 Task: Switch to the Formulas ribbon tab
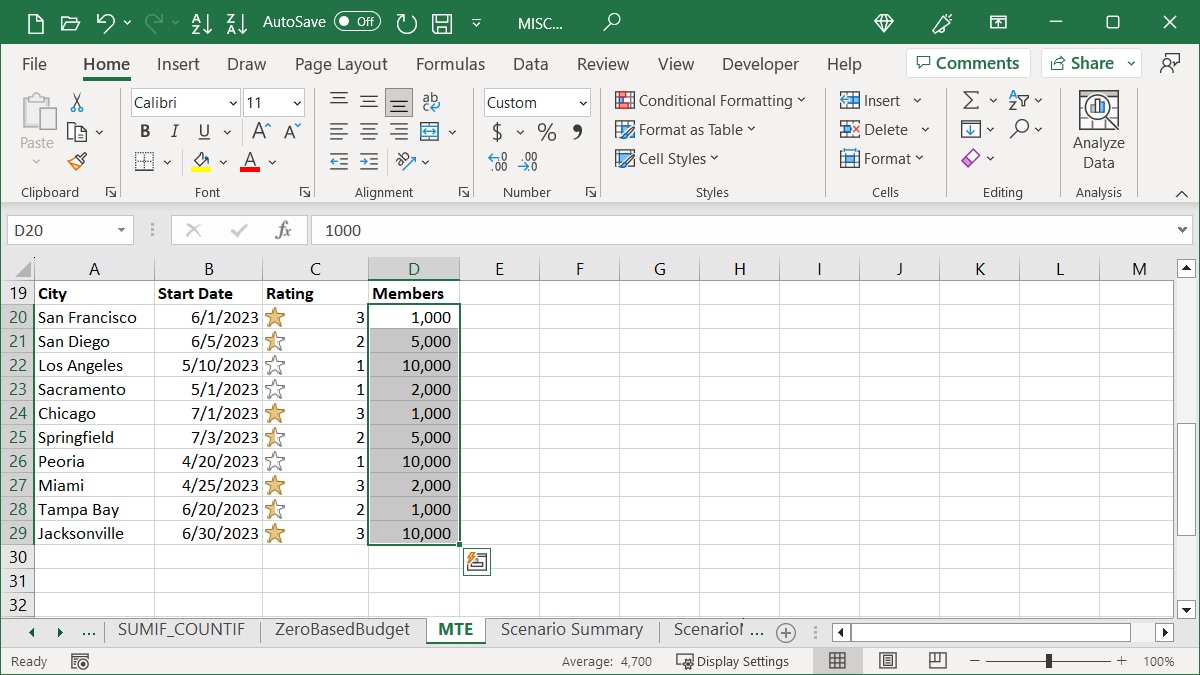pos(450,63)
